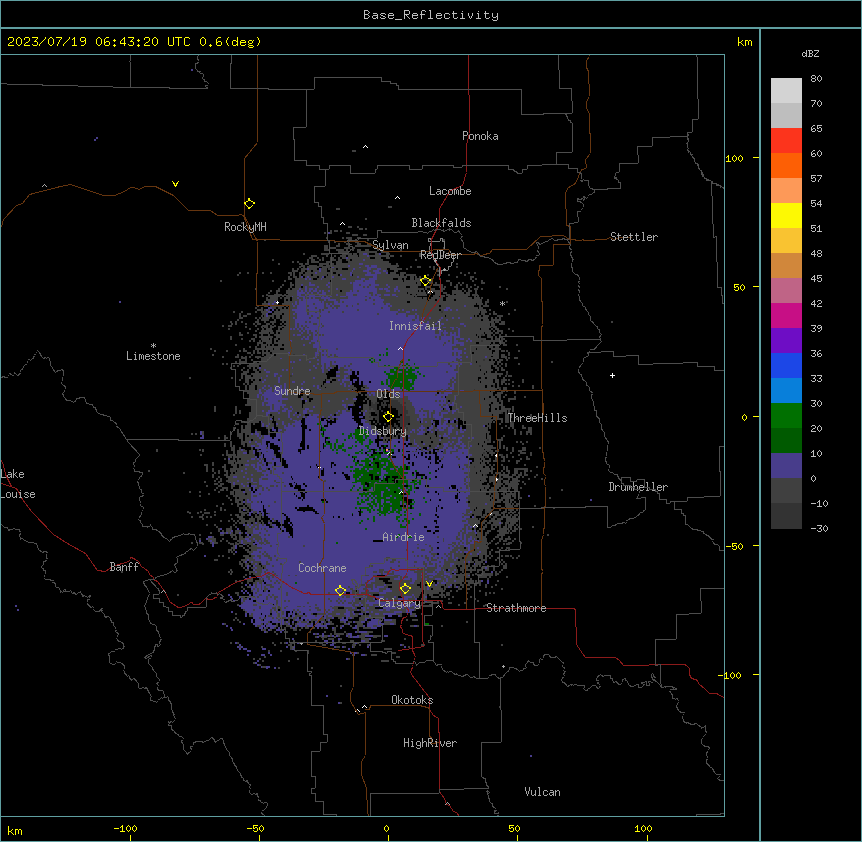
Task: Click the Innisfail city label
Action: pos(415,326)
